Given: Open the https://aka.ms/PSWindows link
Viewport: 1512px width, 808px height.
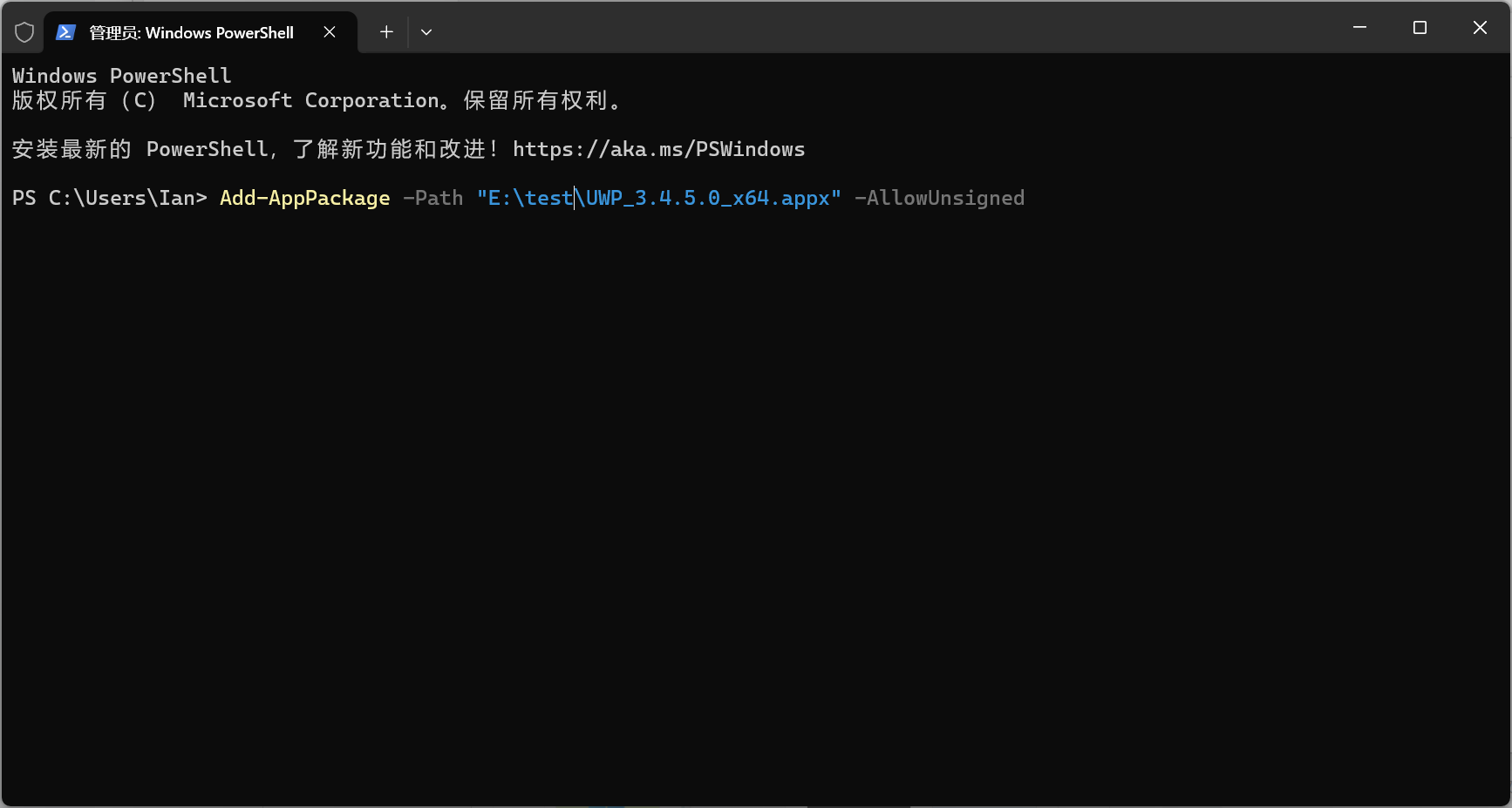Looking at the screenshot, I should (x=658, y=149).
